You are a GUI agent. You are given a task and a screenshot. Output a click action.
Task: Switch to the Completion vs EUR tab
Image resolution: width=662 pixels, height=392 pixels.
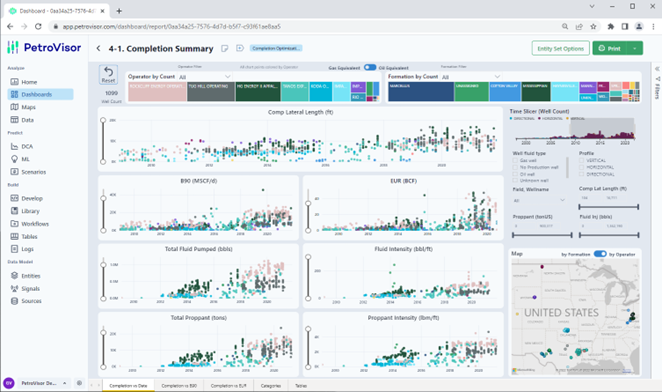(228, 386)
